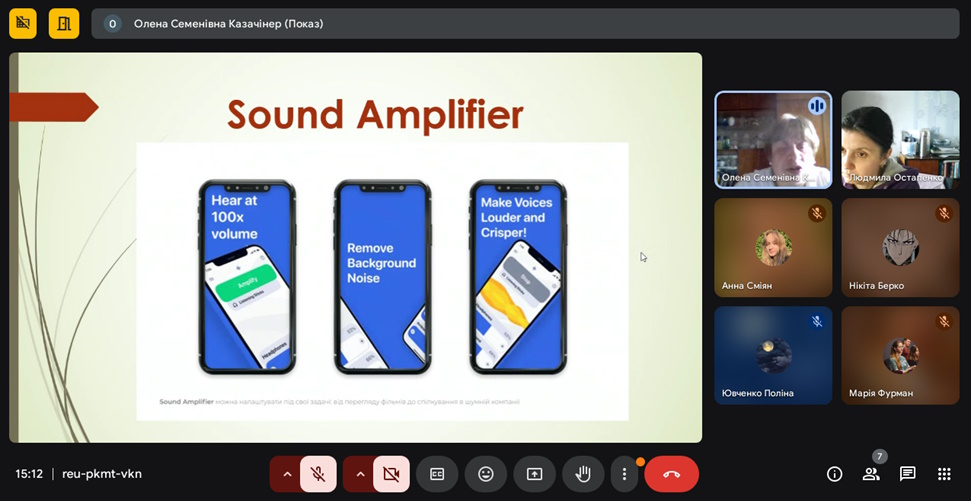Click the yellow hide-presentation icon
Screen dimensions: 971x501
click(x=23, y=24)
